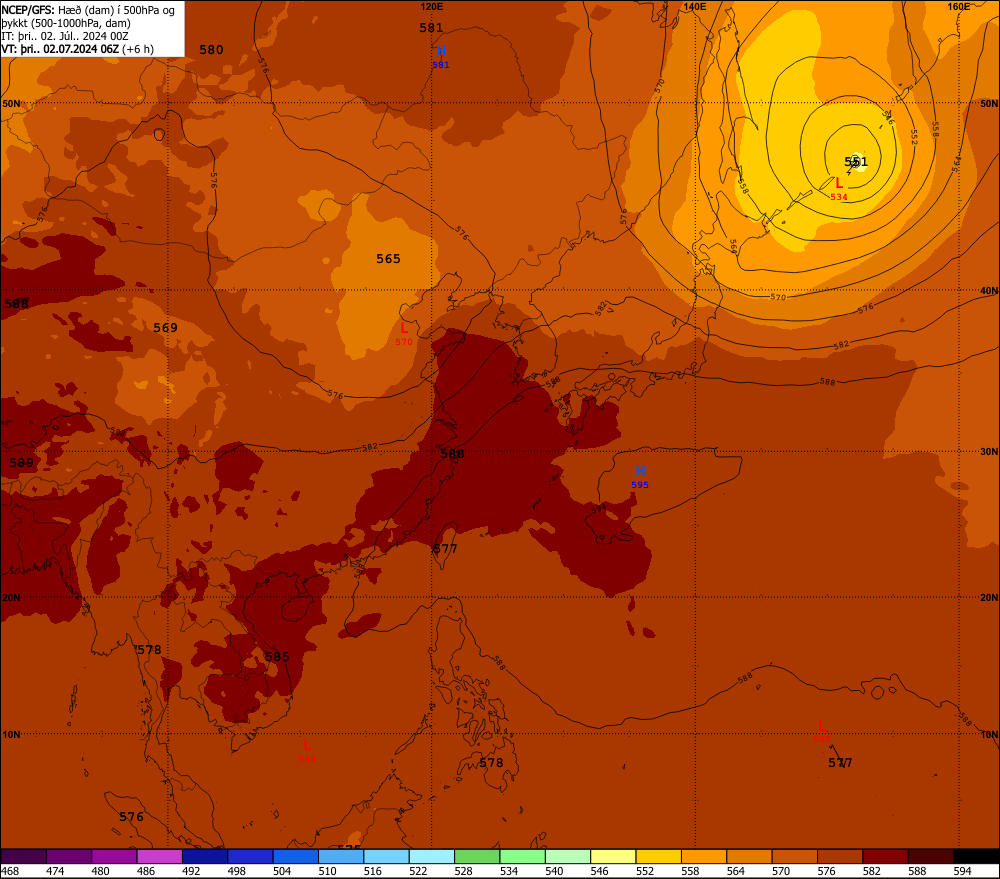Select the 580 value label
The height and width of the screenshot is (879, 1000).
(x=211, y=50)
